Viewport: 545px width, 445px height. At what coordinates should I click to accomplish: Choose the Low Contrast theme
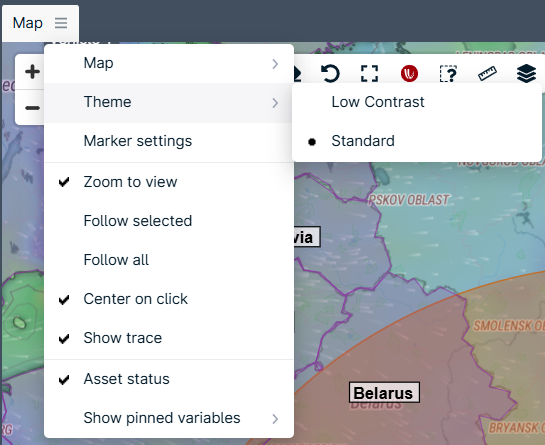click(417, 102)
